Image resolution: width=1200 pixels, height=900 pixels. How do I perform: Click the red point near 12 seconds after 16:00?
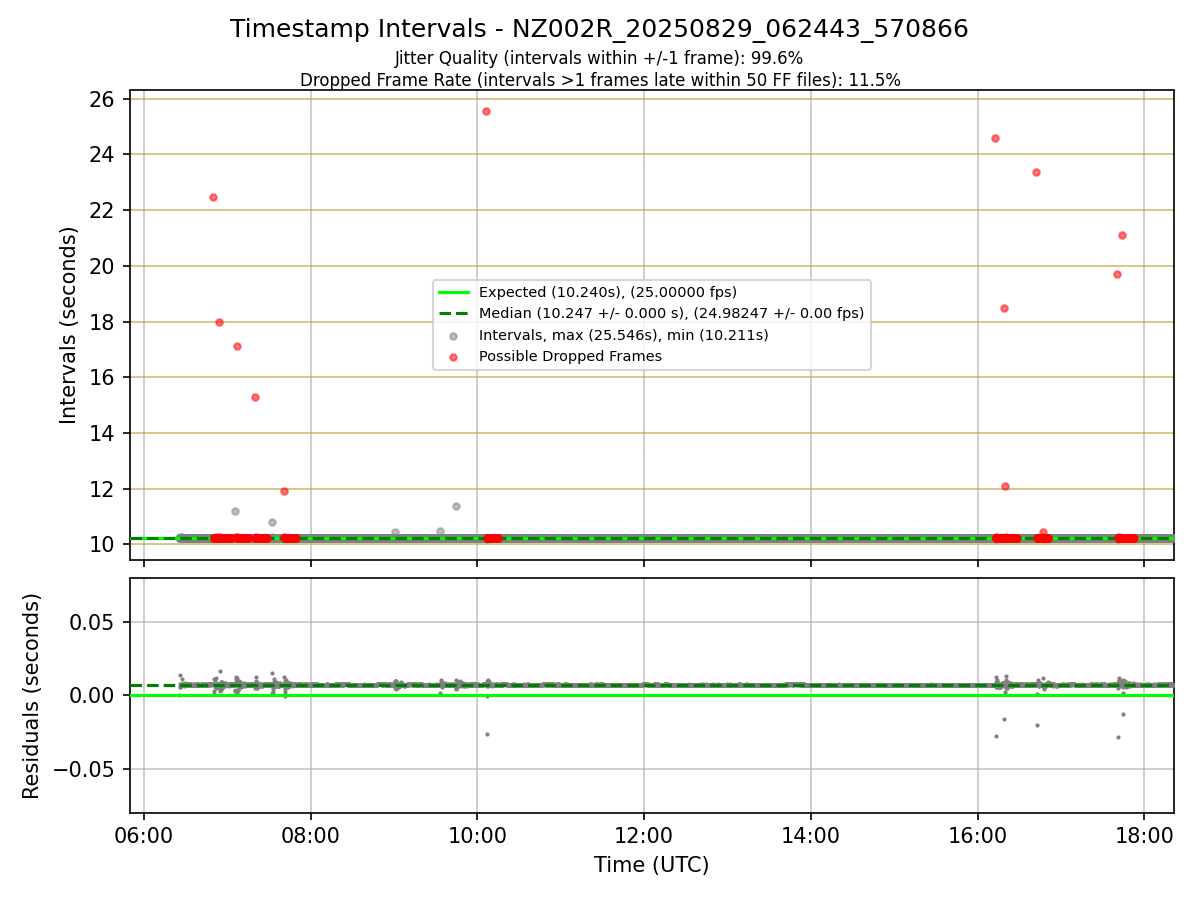coord(1005,486)
